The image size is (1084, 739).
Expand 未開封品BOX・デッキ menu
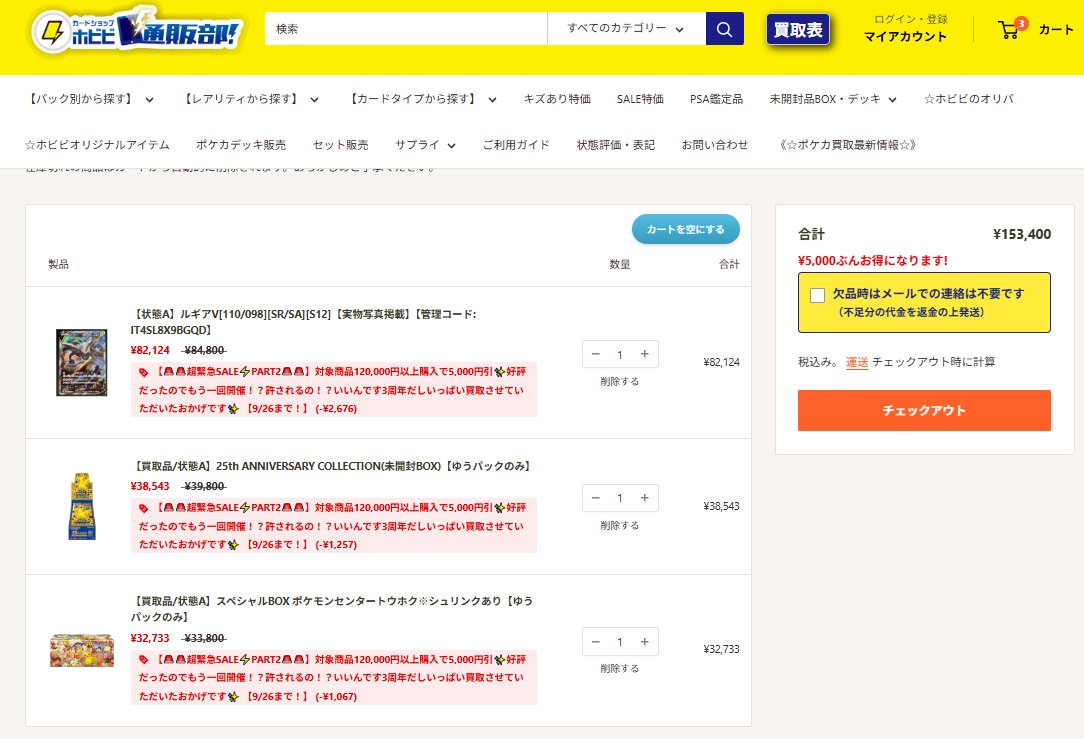coord(832,99)
